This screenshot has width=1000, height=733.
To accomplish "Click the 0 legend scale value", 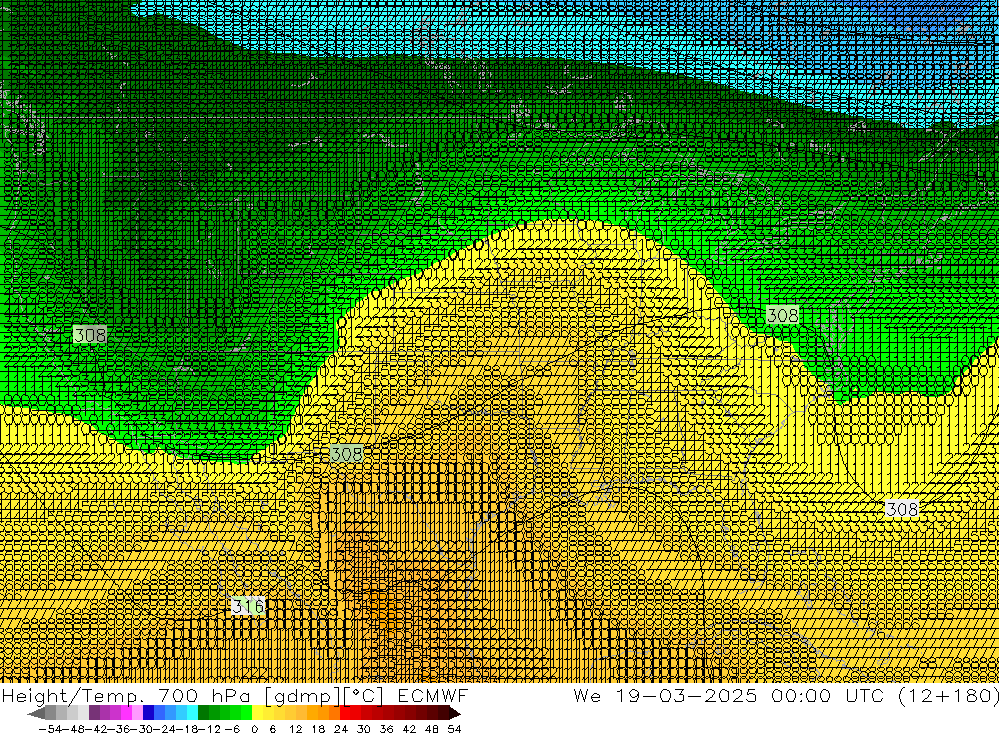I will 254,729.
